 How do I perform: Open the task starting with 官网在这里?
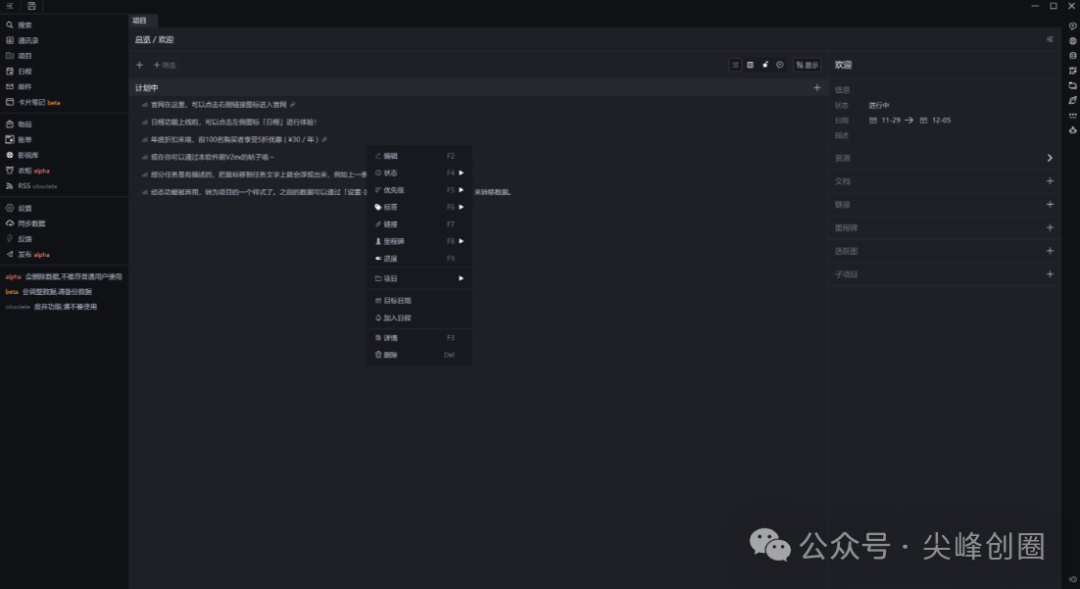pyautogui.click(x=218, y=105)
